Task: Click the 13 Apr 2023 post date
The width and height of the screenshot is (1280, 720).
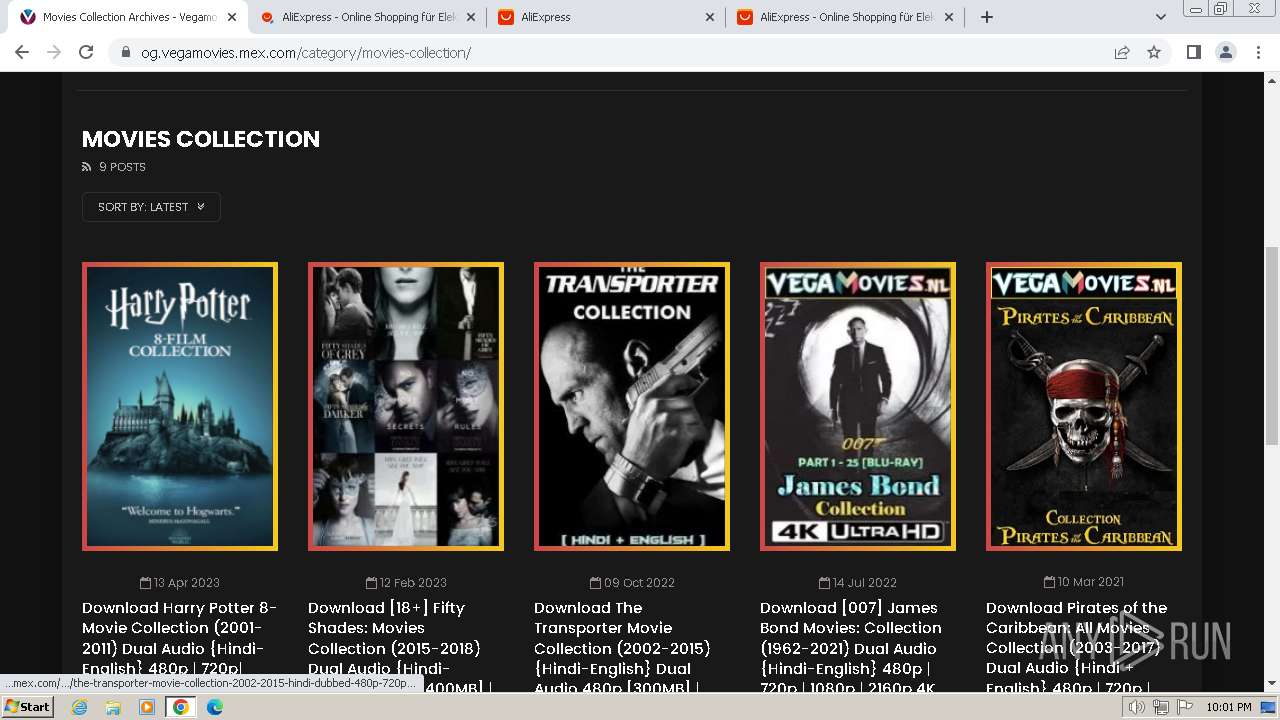Action: [180, 582]
